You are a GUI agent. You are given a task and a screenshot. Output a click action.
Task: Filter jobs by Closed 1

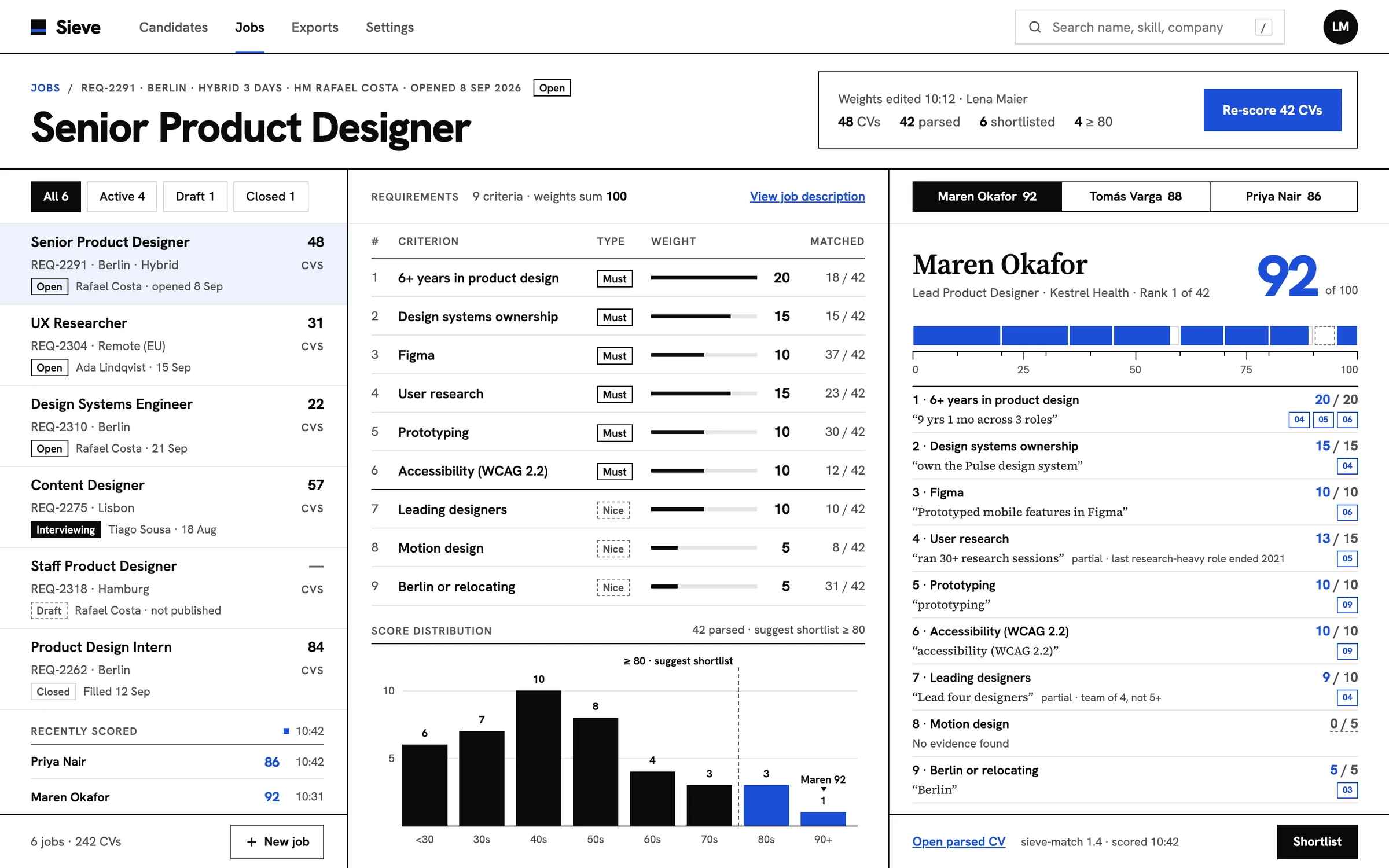tap(270, 197)
